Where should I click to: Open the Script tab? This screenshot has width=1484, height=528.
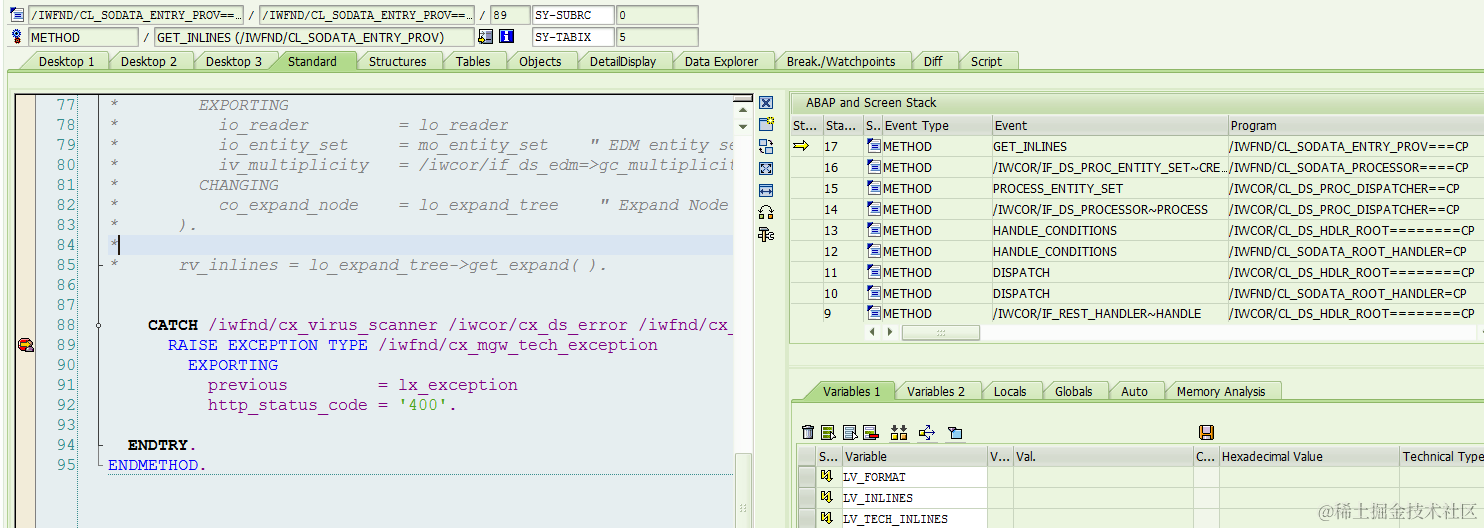pyautogui.click(x=986, y=61)
